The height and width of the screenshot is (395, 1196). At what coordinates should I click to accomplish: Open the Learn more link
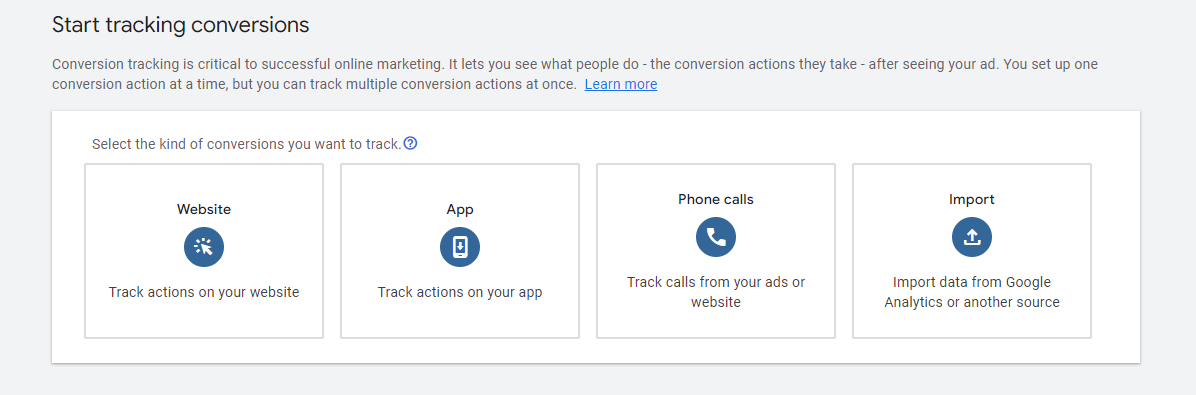tap(621, 84)
